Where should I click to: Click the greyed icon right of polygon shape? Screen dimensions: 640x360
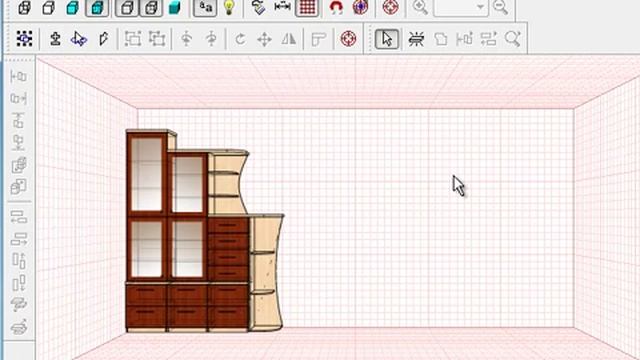(x=464, y=39)
